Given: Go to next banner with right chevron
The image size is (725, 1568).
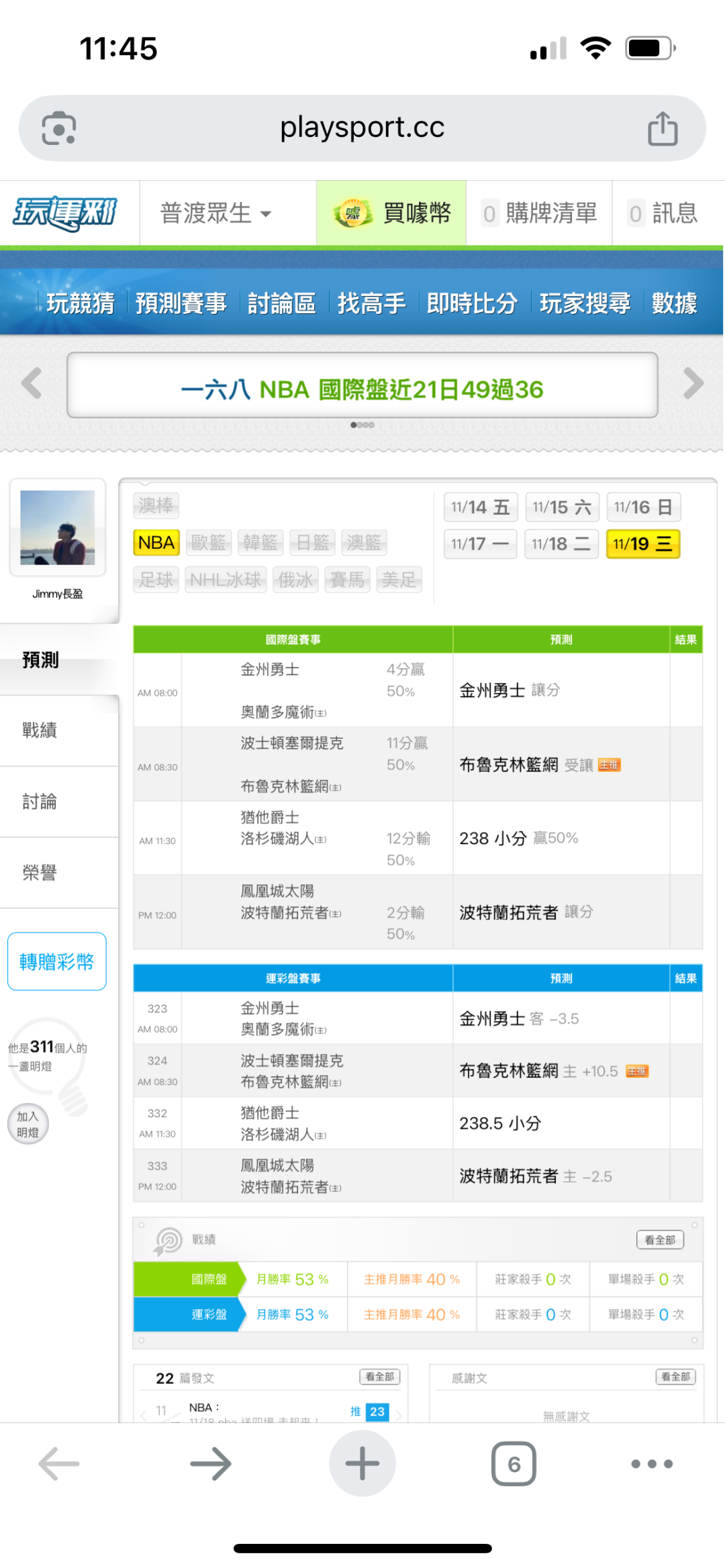Looking at the screenshot, I should pos(693,384).
